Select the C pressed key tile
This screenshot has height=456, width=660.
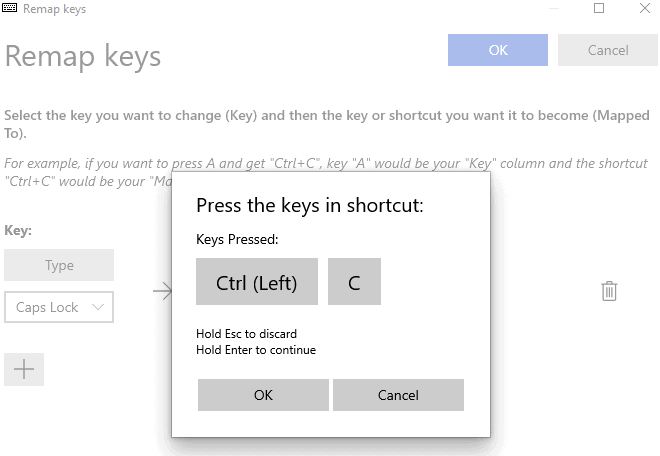coord(354,282)
